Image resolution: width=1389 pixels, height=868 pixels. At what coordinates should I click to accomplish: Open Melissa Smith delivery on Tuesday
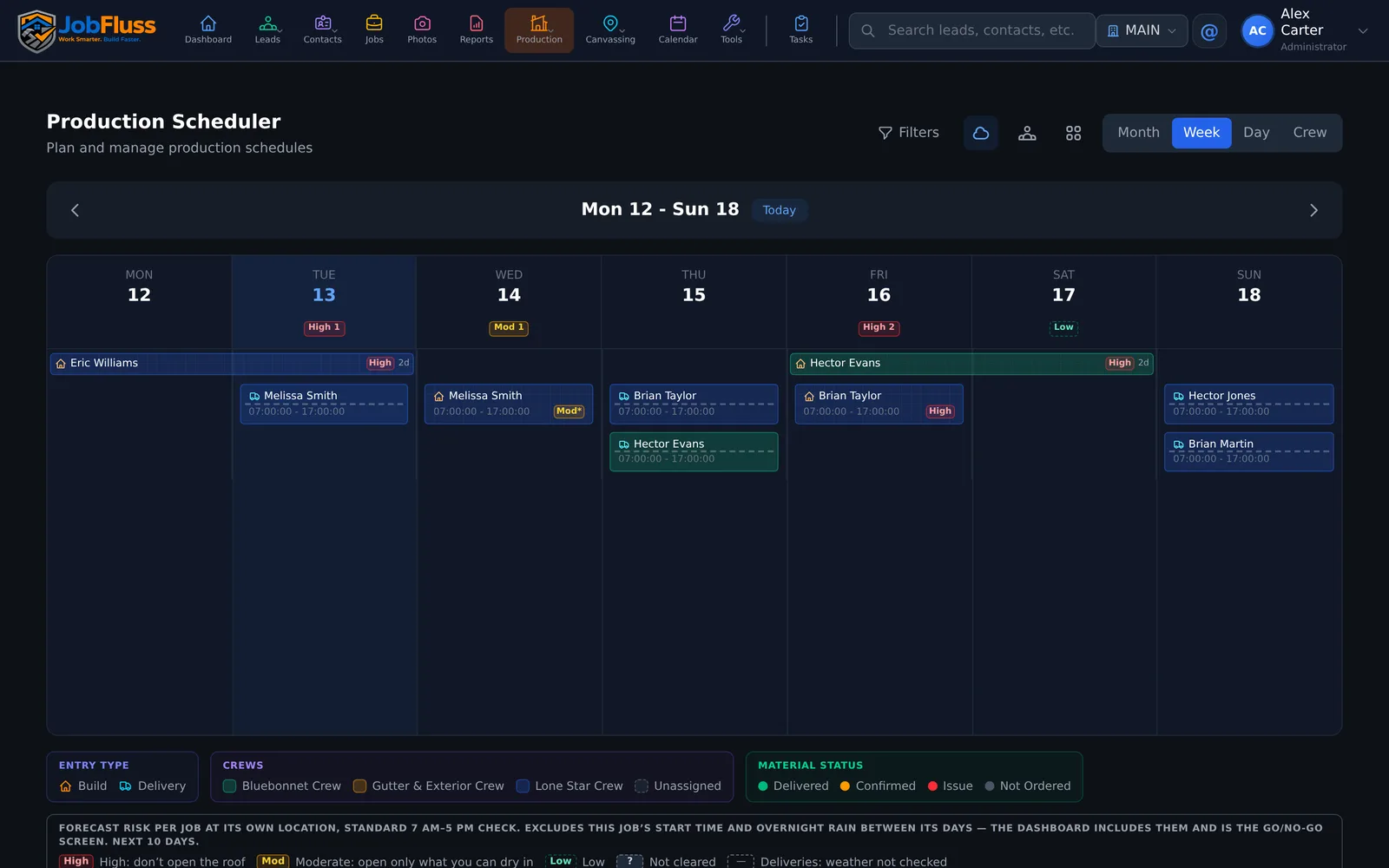[324, 404]
